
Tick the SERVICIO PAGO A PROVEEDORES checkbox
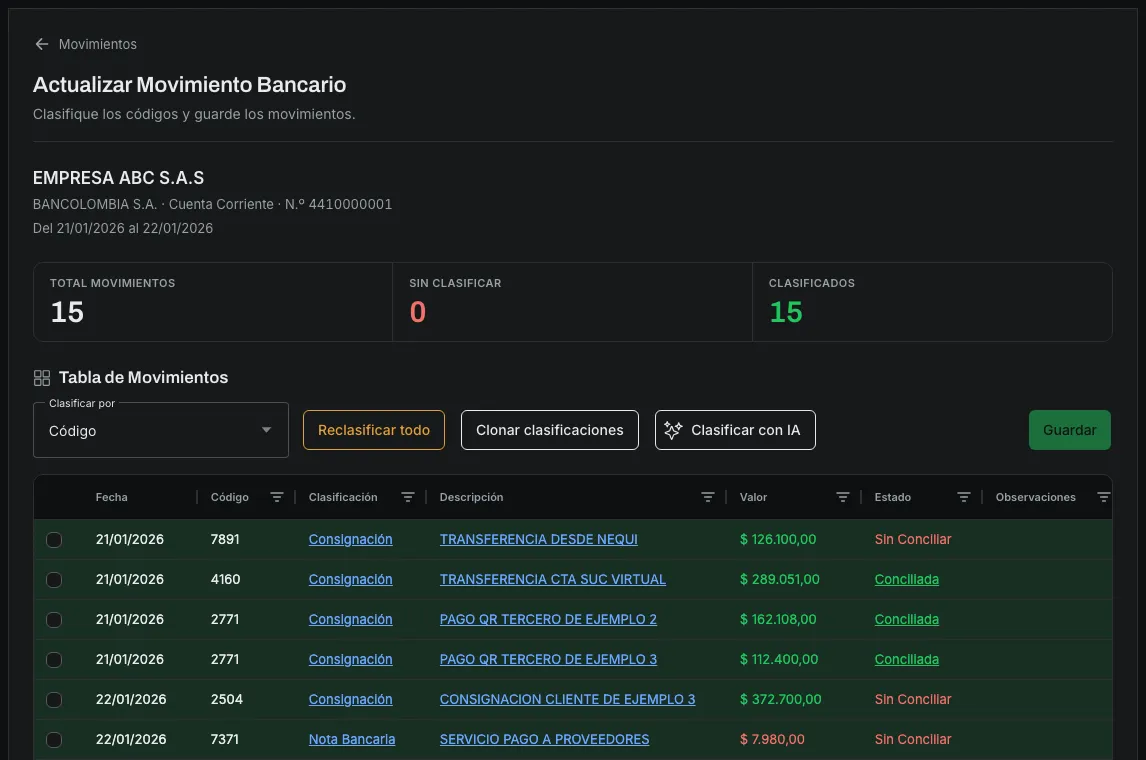coord(54,740)
